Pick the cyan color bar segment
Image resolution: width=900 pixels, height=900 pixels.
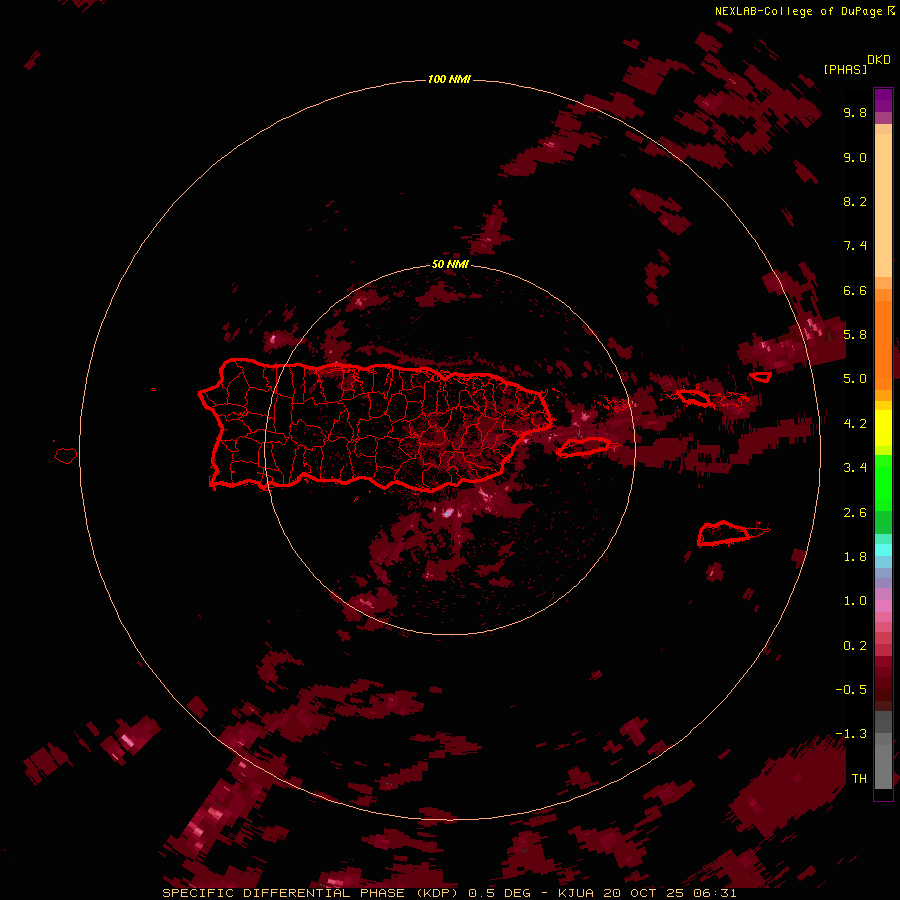883,550
